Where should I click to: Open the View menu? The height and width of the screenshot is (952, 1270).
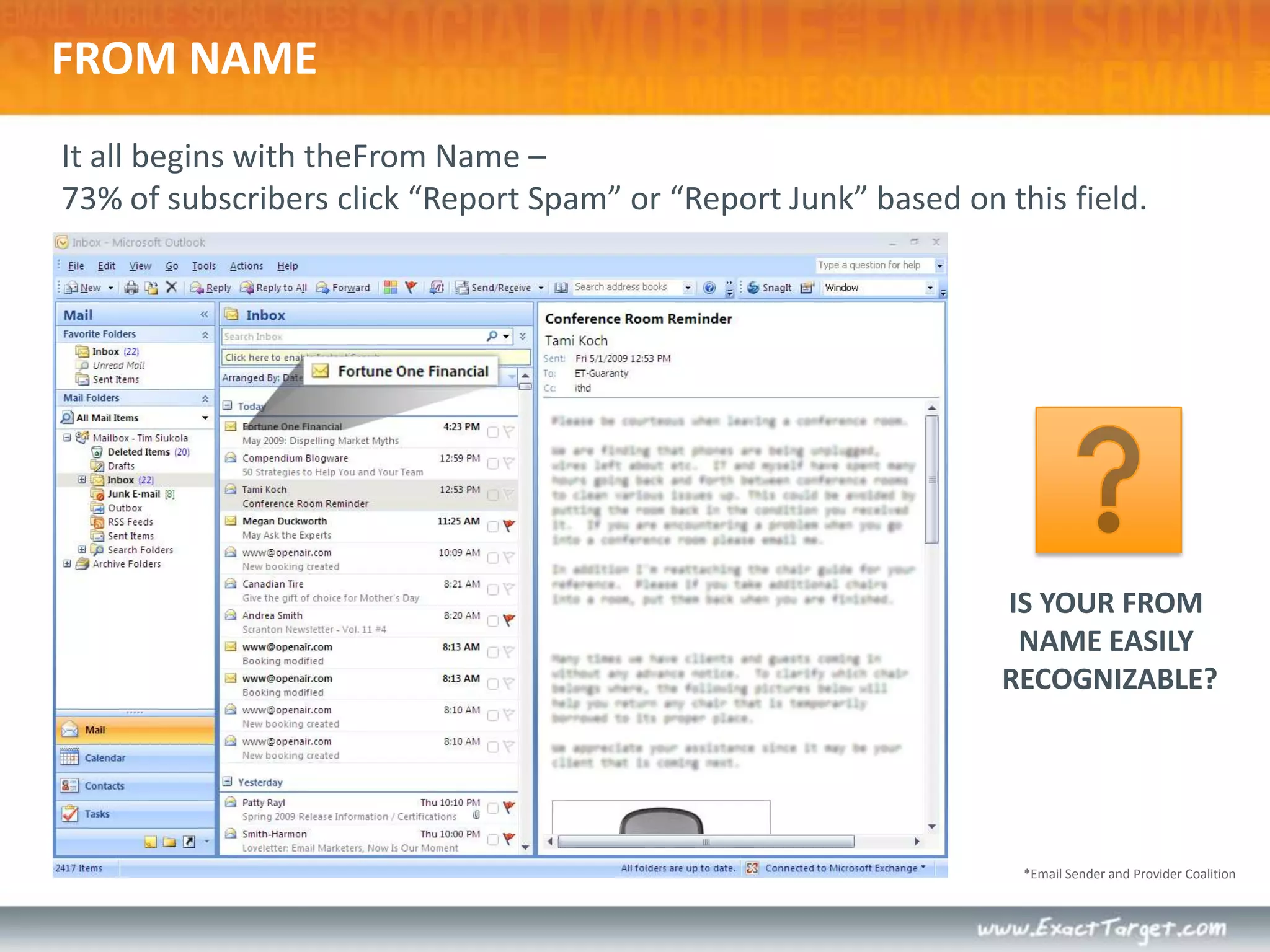(140, 266)
